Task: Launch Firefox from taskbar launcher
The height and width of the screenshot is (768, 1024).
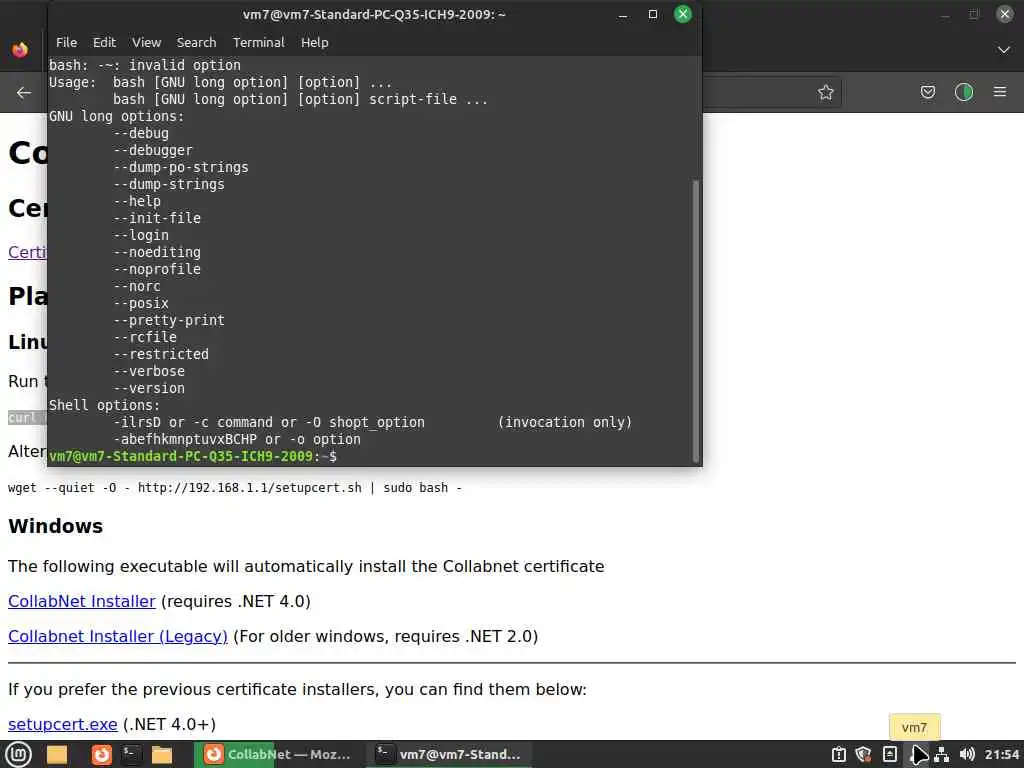Action: tap(101, 754)
